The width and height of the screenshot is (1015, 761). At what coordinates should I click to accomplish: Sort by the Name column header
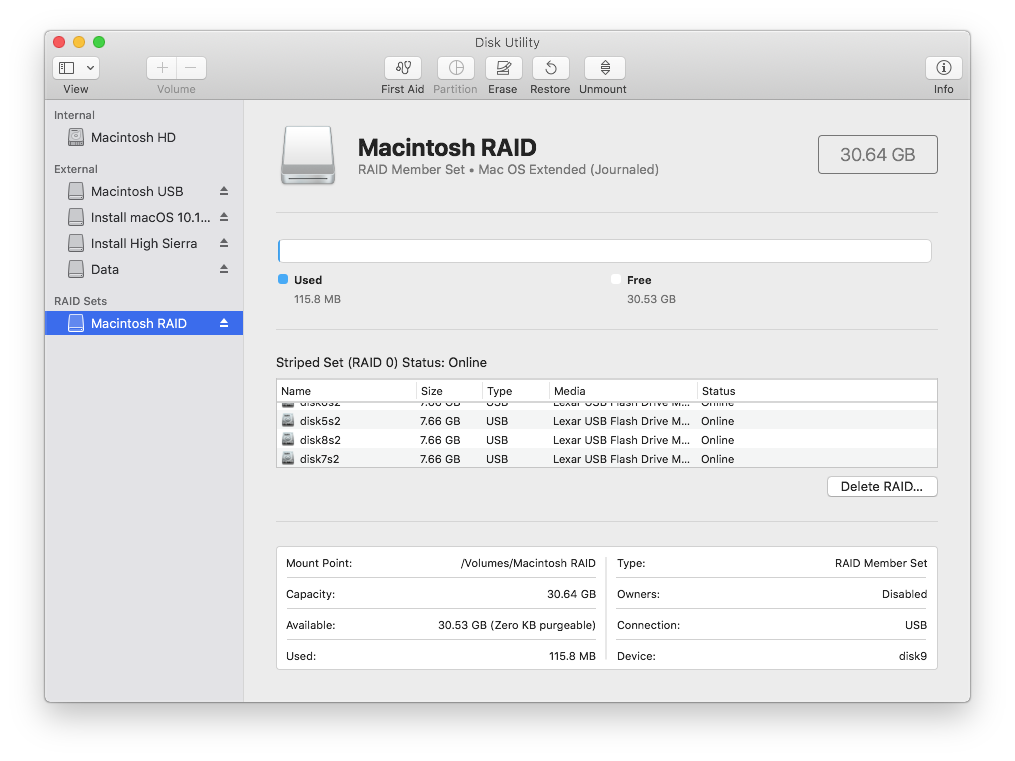click(x=346, y=391)
